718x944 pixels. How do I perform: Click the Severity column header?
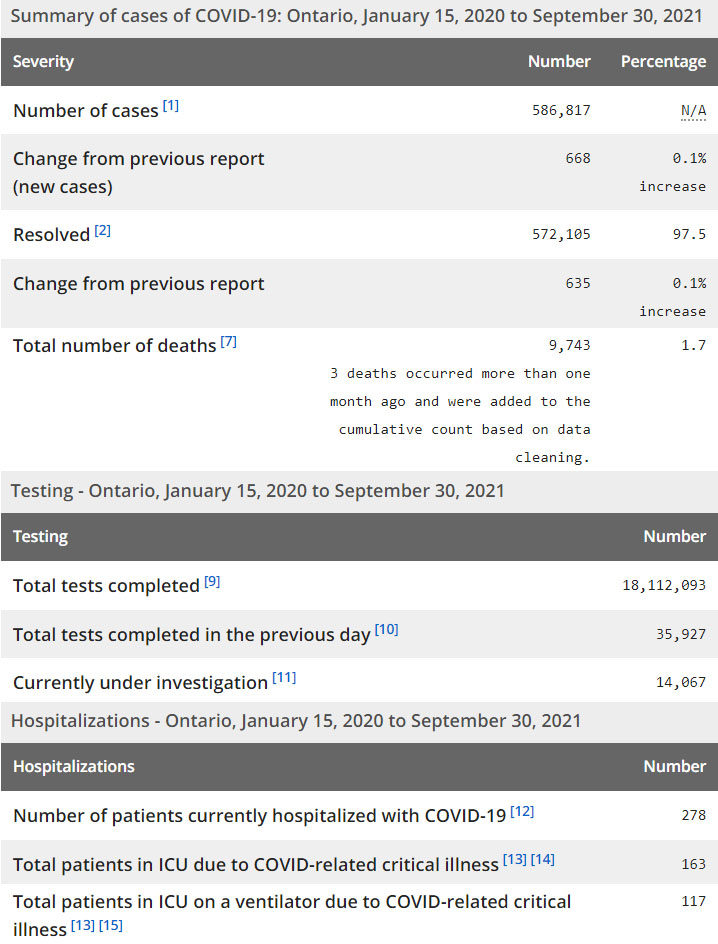click(44, 62)
